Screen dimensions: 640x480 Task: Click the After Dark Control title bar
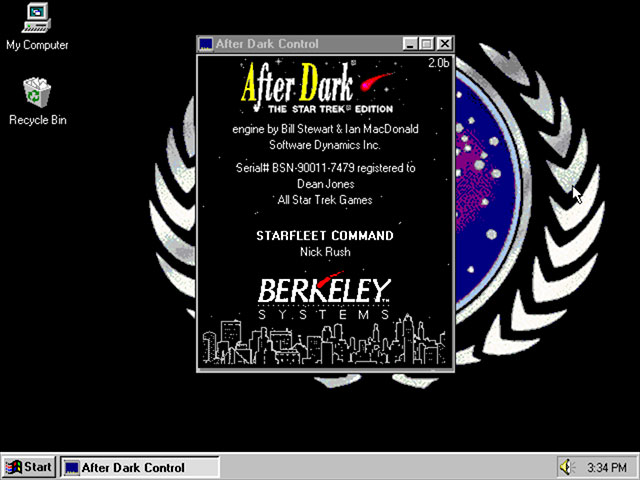300,44
